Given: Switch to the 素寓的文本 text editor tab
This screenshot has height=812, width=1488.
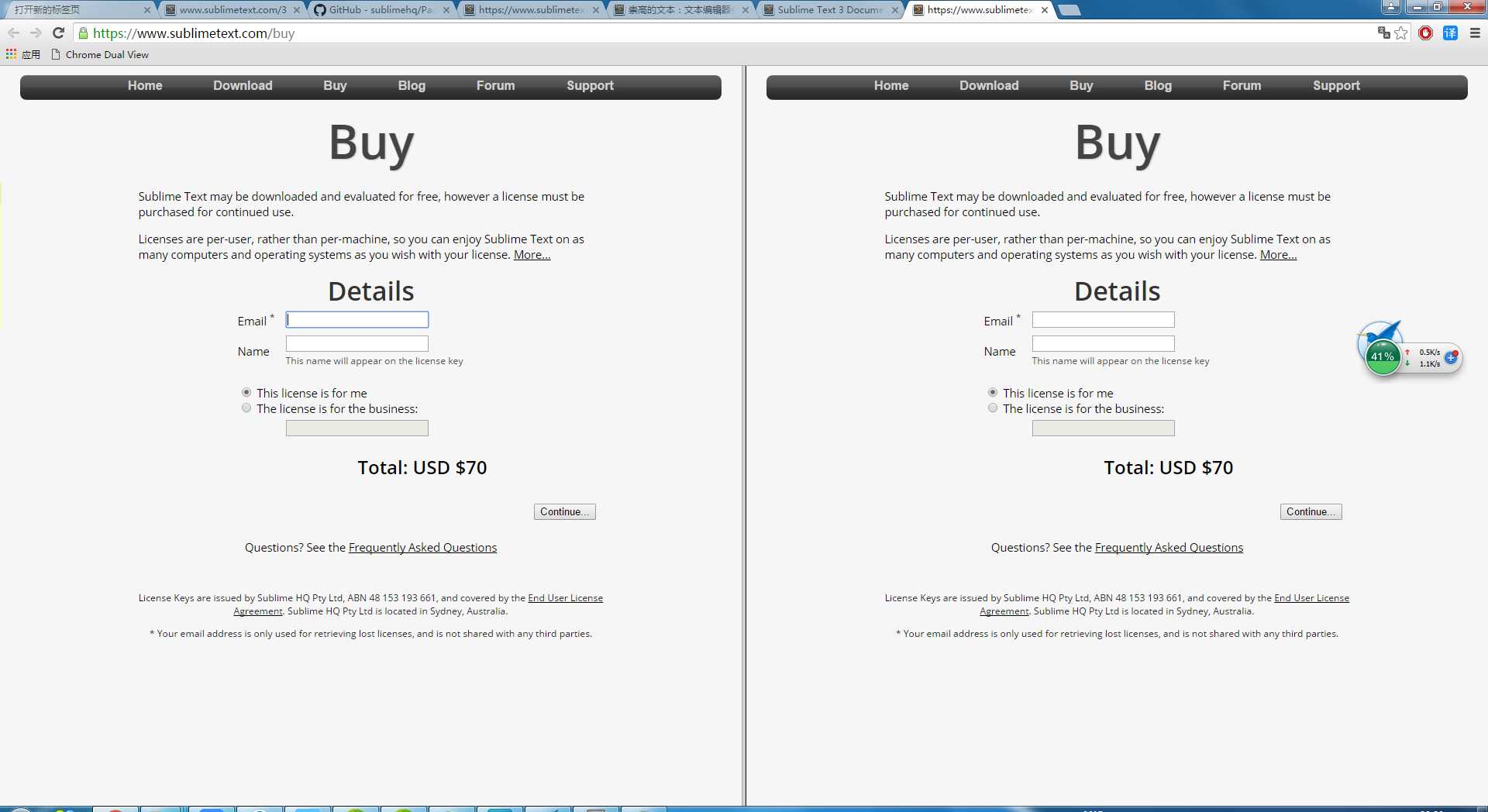Looking at the screenshot, I should click(x=680, y=10).
